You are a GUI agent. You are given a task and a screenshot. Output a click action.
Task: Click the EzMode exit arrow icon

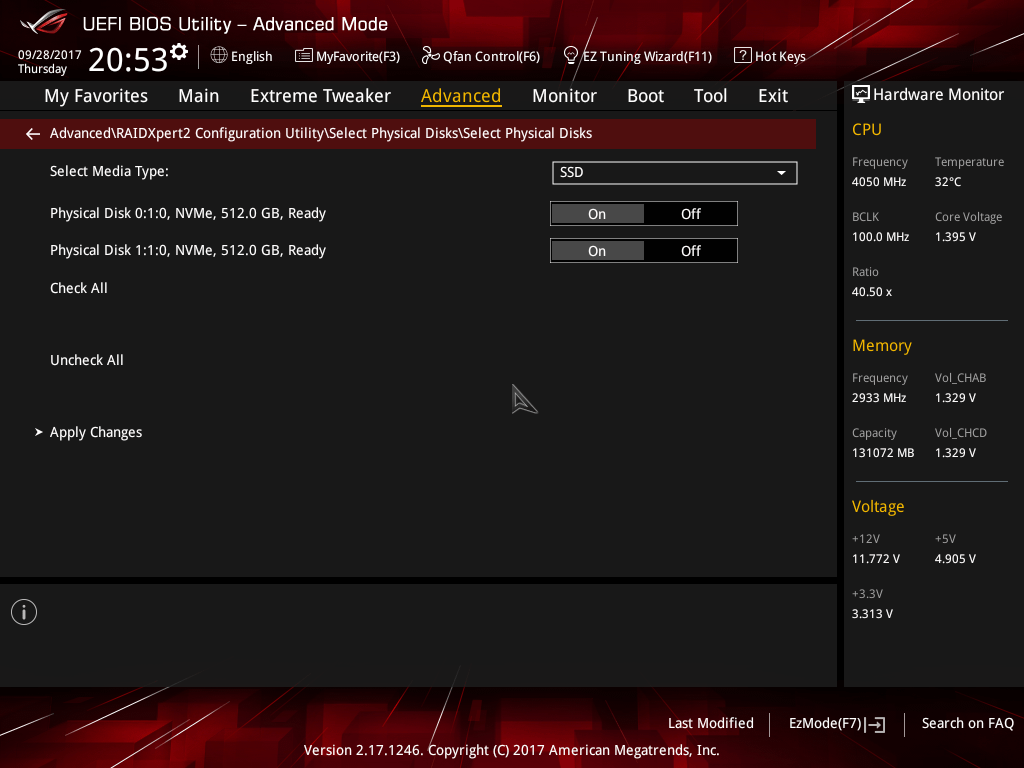875,724
